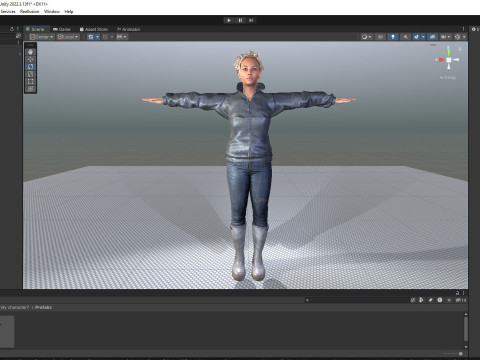Toggle scene audio
Viewport: 480px width, 360px height.
[x=405, y=37]
